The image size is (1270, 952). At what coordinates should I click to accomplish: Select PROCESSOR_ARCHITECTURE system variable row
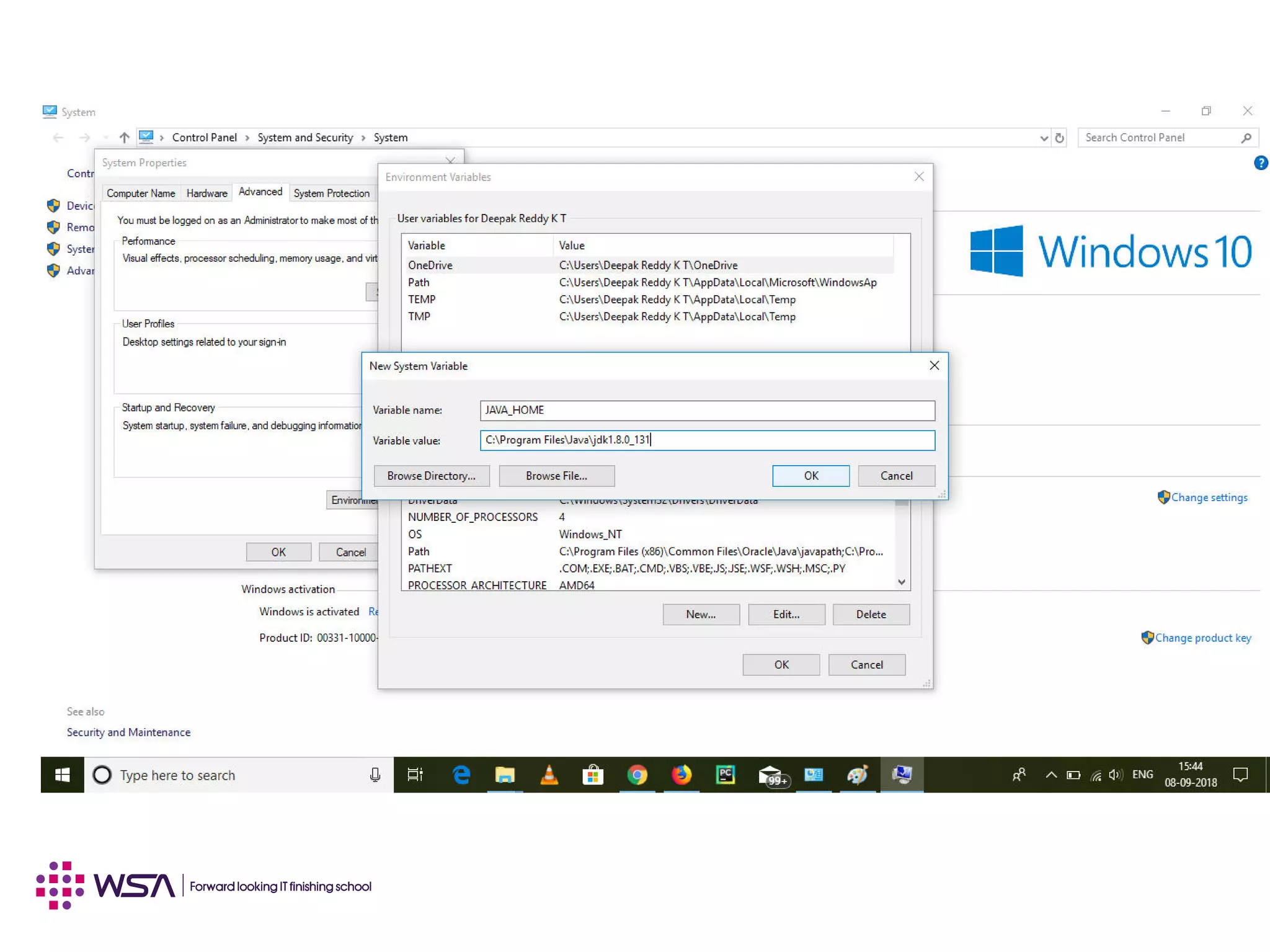click(648, 584)
